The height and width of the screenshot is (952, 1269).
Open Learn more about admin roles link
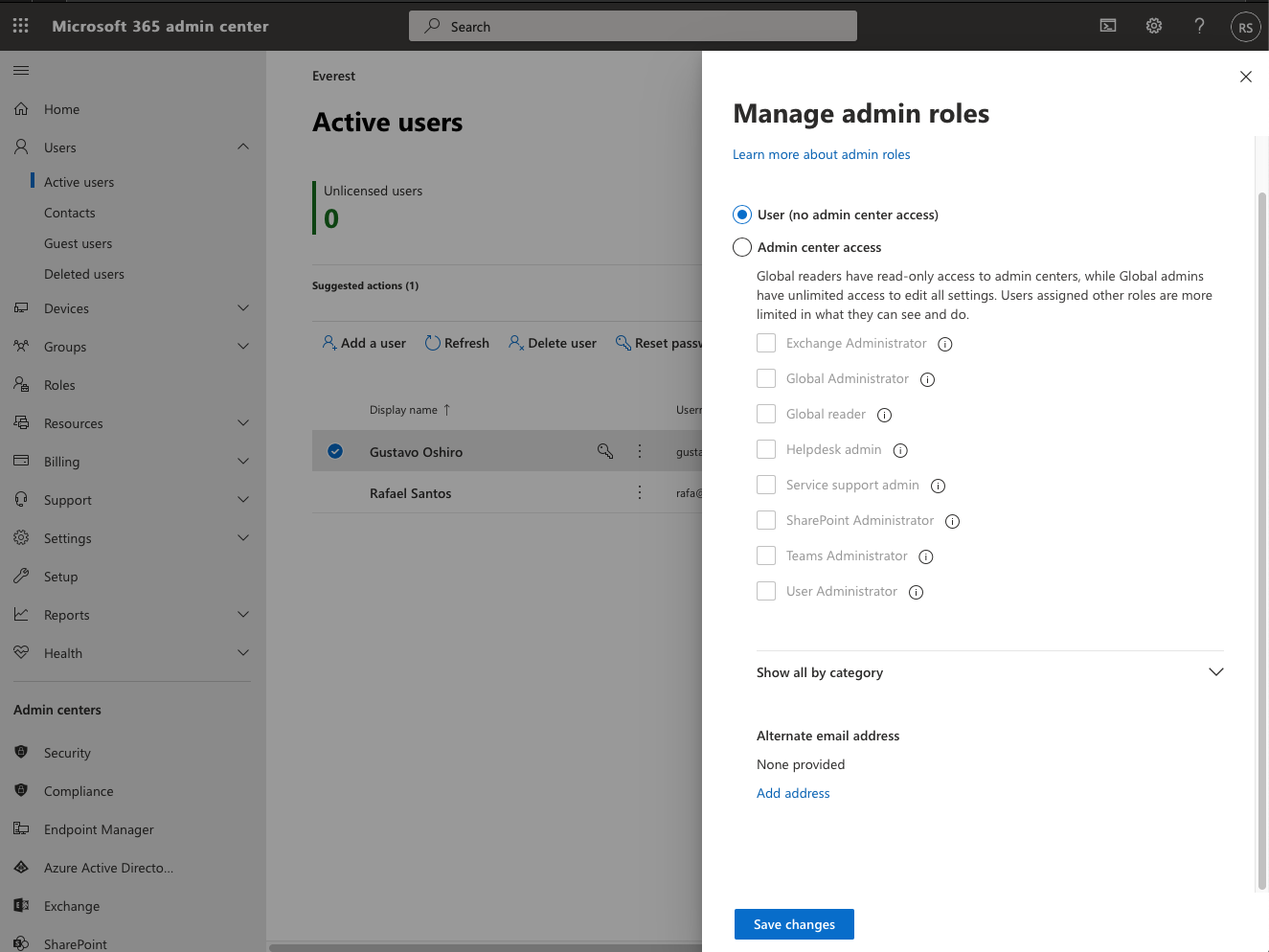click(821, 154)
